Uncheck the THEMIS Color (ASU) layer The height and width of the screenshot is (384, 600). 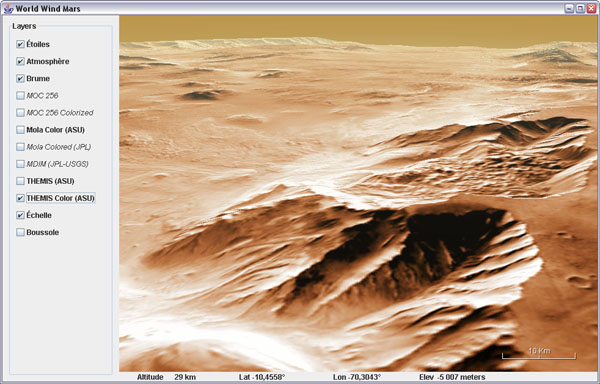click(20, 198)
